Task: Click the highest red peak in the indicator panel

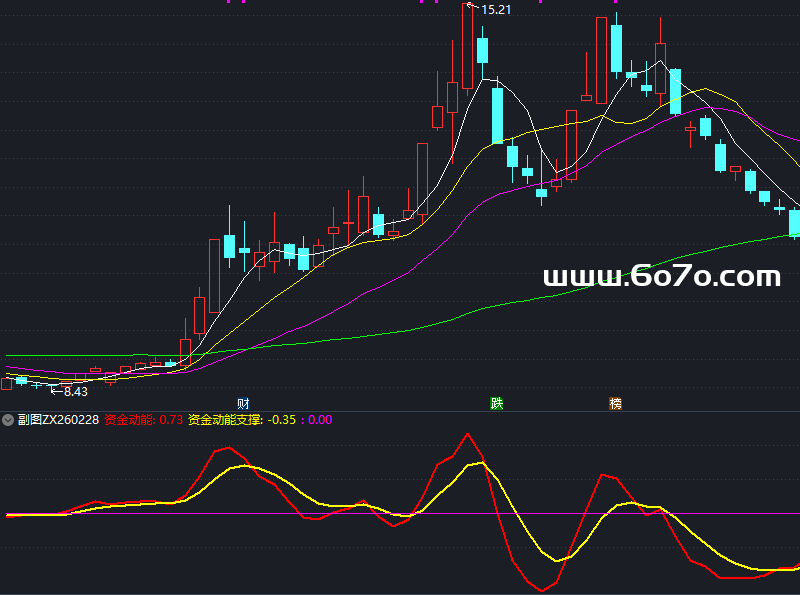Action: pos(466,434)
